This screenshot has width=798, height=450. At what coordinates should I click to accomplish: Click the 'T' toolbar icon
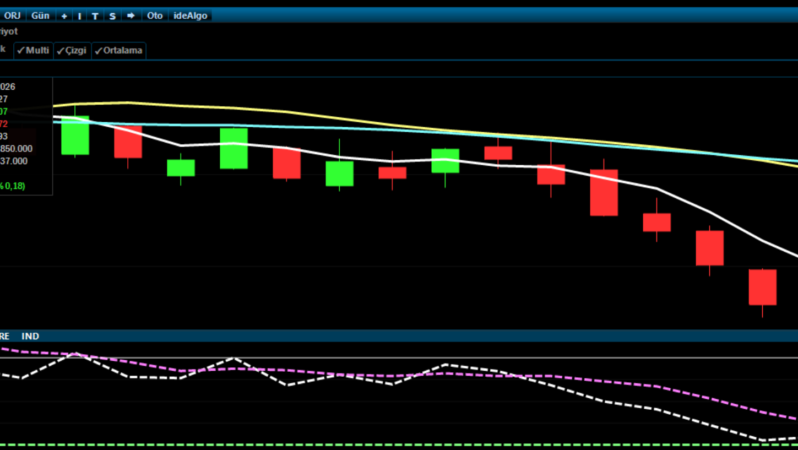95,16
